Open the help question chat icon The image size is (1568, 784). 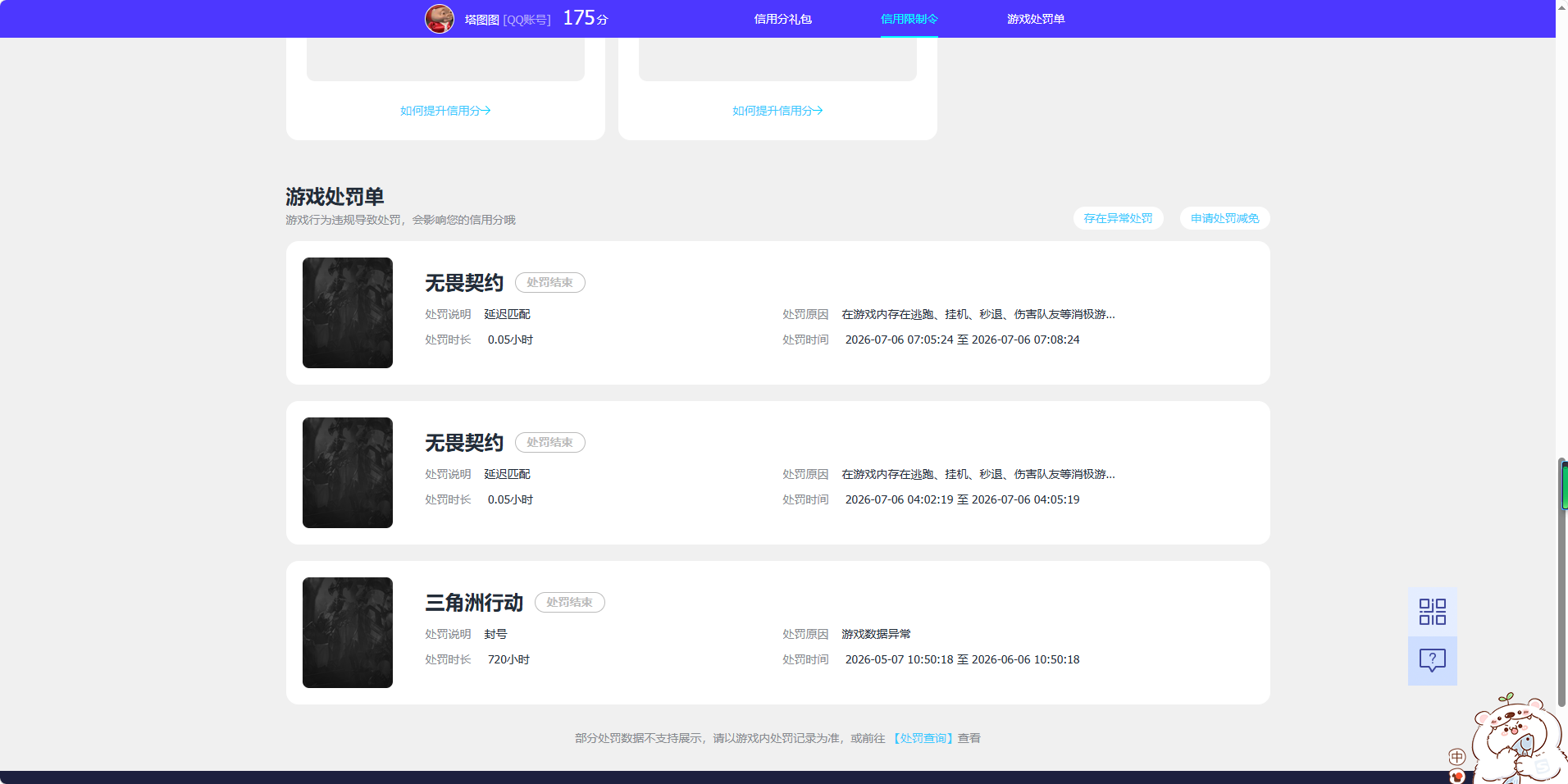(1433, 661)
